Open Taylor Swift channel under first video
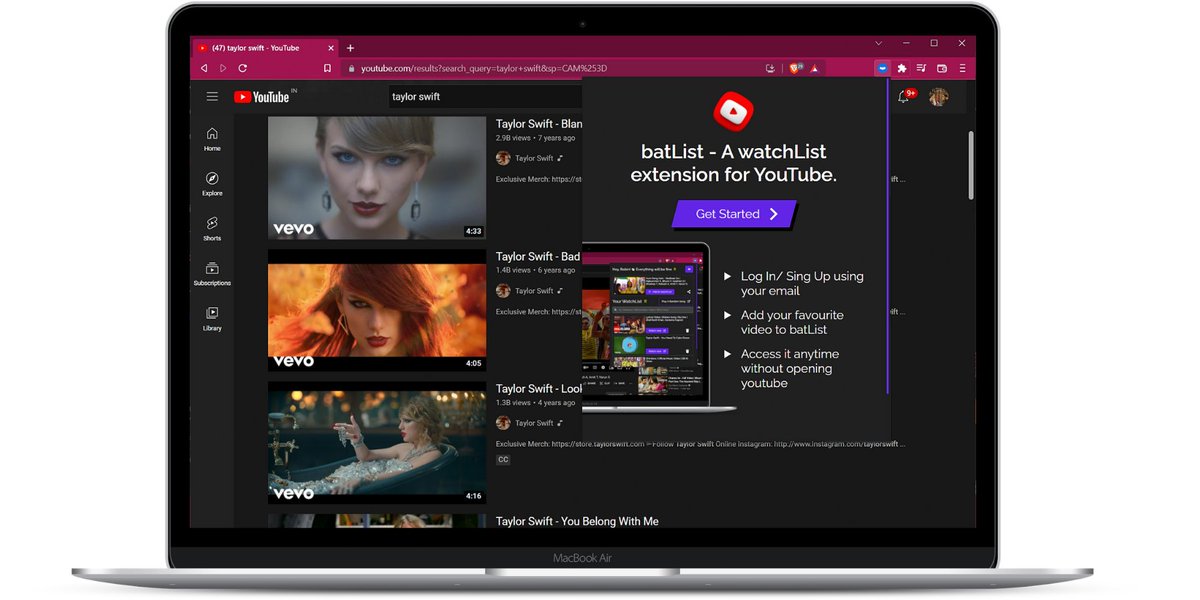 click(533, 158)
